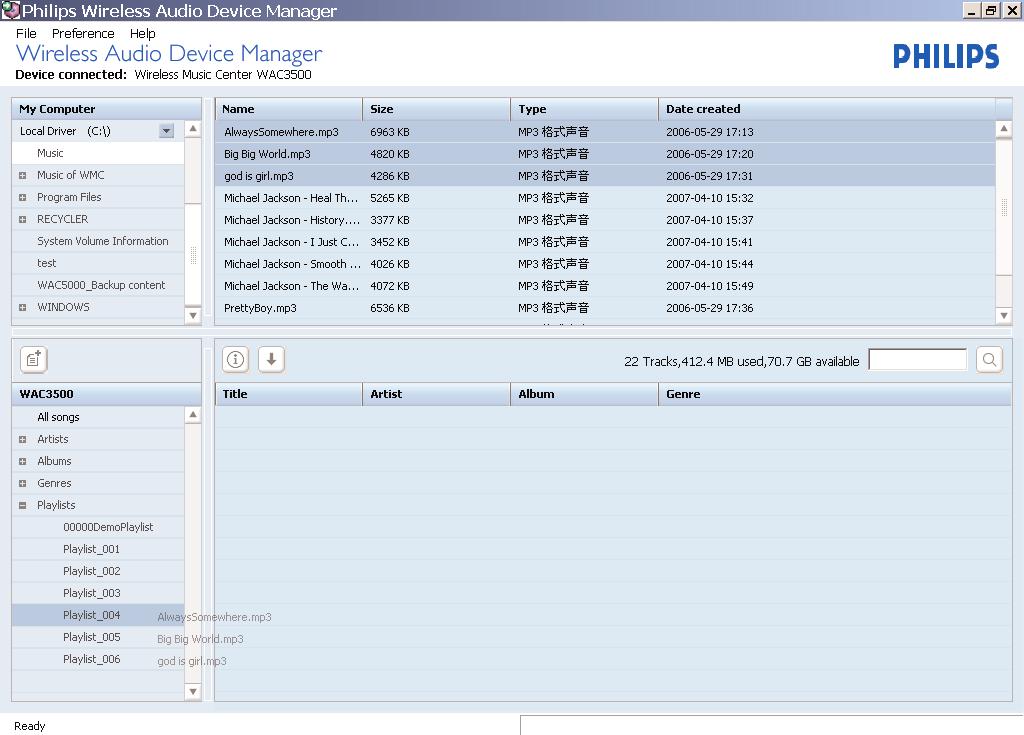The image size is (1024, 735).
Task: Expand the WINDOWS folder
Action: tap(22, 307)
